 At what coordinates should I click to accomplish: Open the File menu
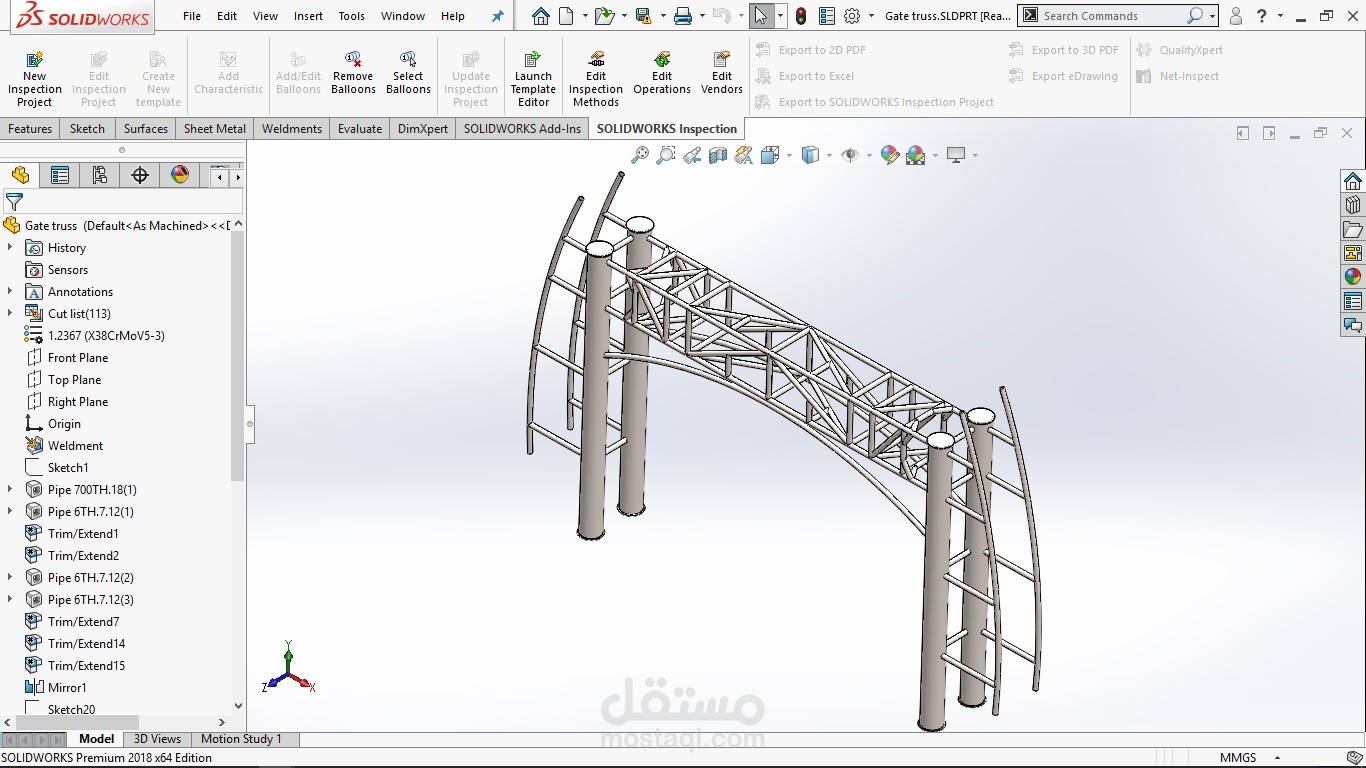click(192, 16)
